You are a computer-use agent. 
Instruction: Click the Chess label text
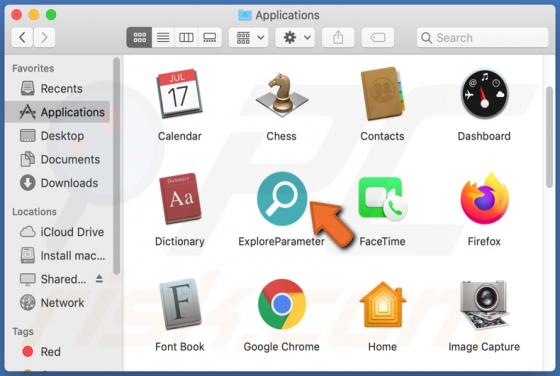click(281, 136)
